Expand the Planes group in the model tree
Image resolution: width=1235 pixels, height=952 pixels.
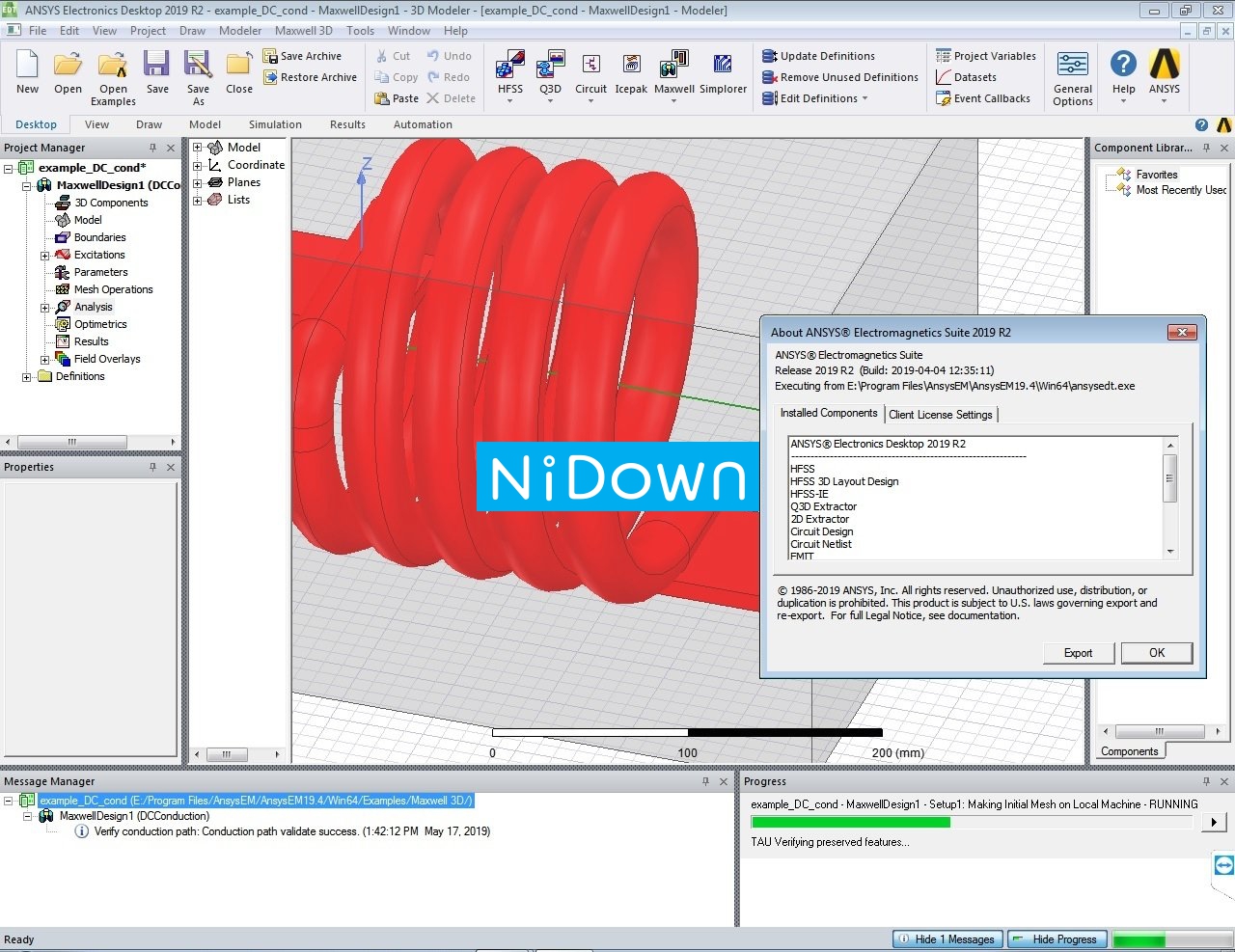pos(197,182)
